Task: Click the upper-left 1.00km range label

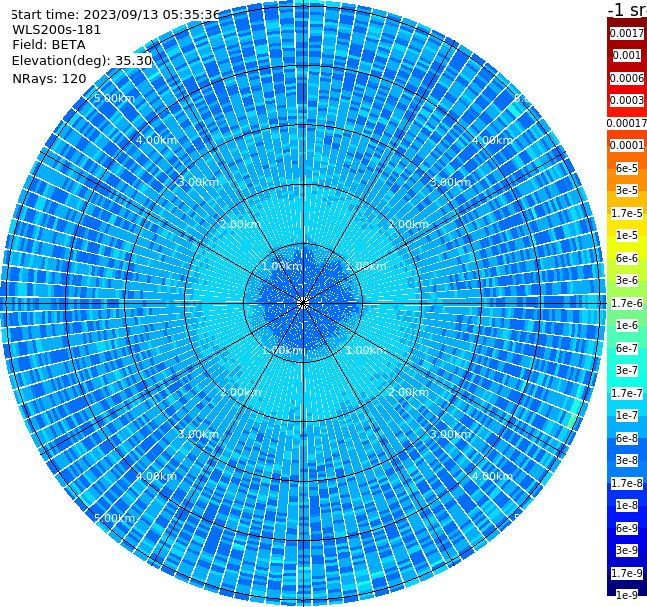Action: point(282,266)
